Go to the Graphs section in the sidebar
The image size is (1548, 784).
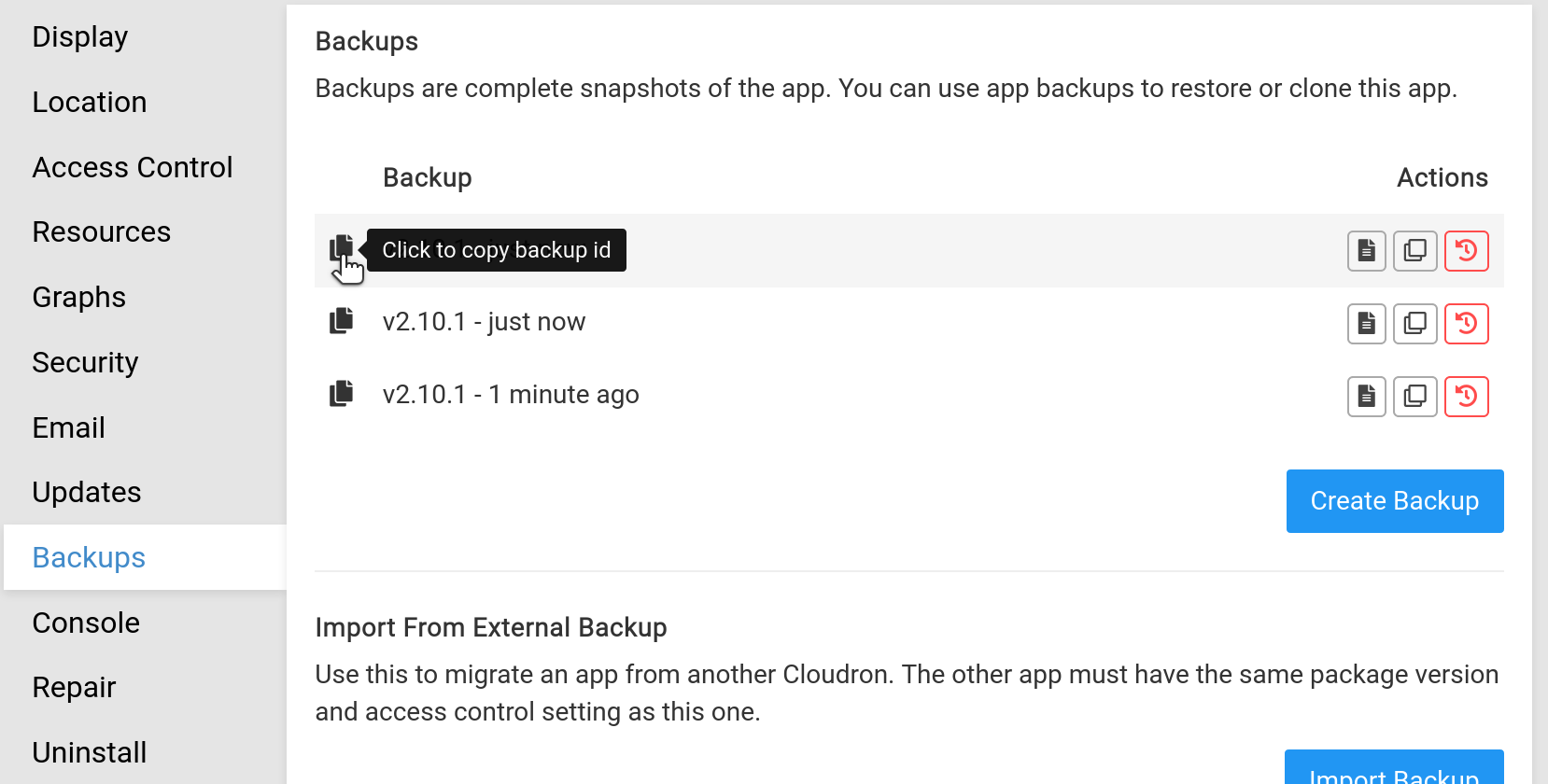click(x=79, y=297)
